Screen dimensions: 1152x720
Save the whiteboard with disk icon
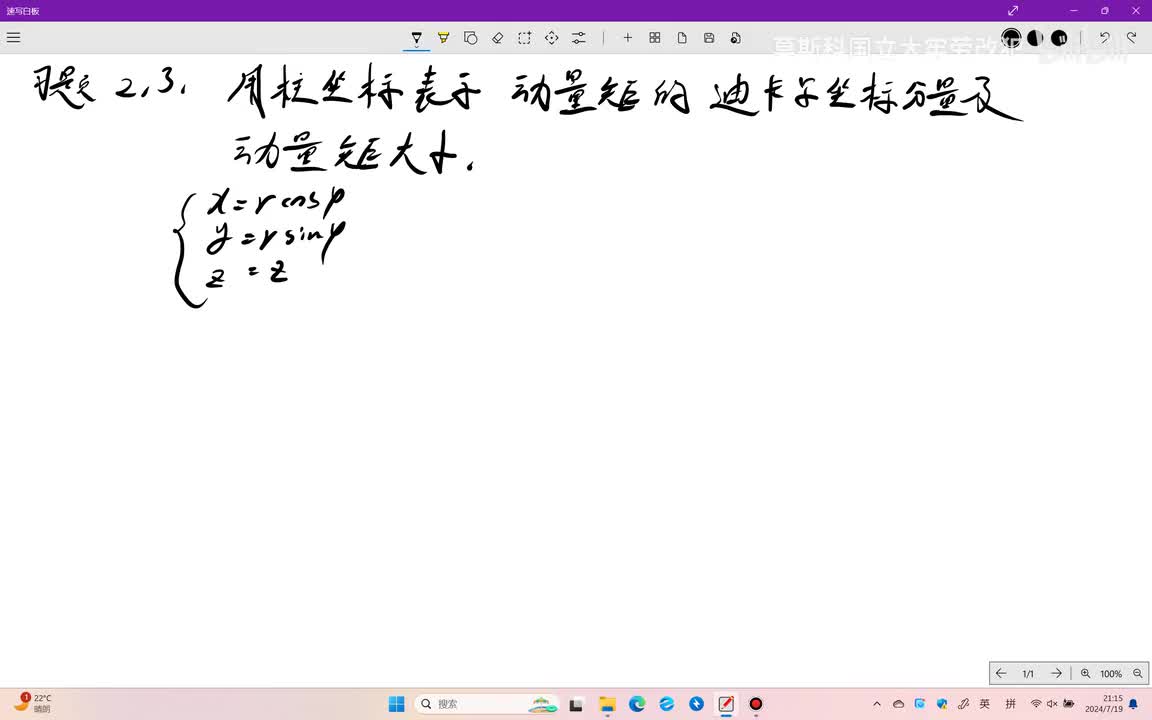pos(709,37)
